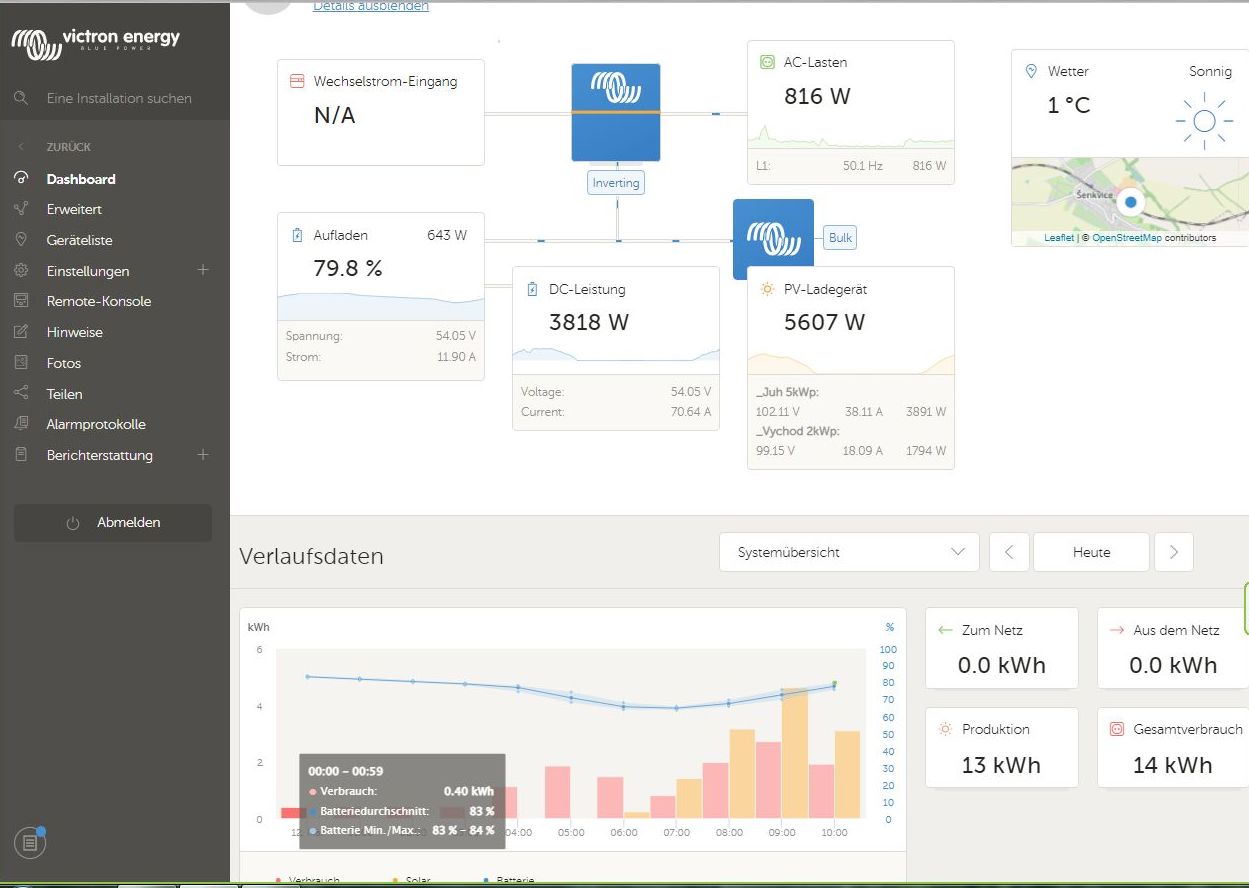Click the Berichterstattung document icon

[21, 455]
